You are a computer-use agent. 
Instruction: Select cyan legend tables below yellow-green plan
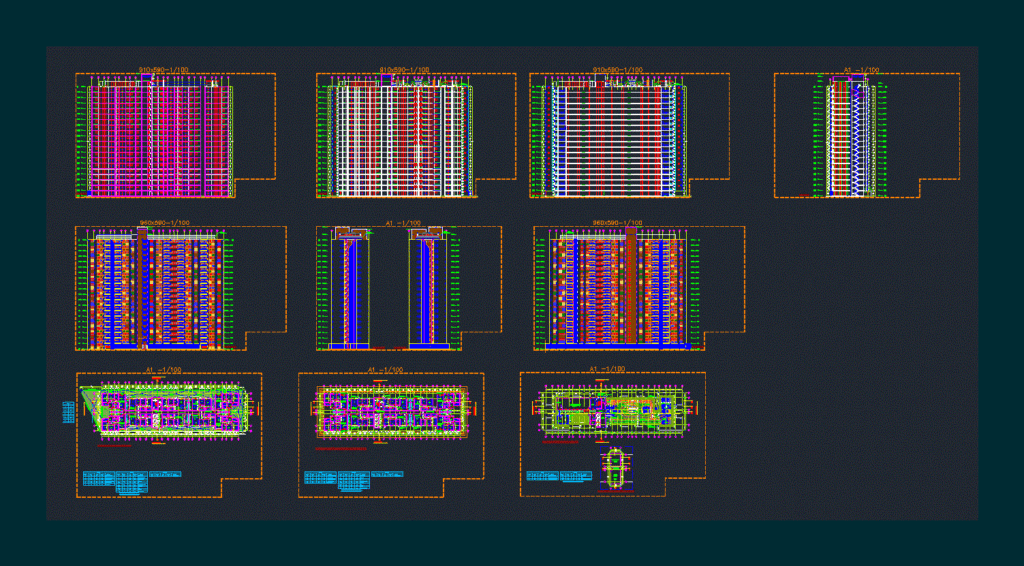(559, 476)
